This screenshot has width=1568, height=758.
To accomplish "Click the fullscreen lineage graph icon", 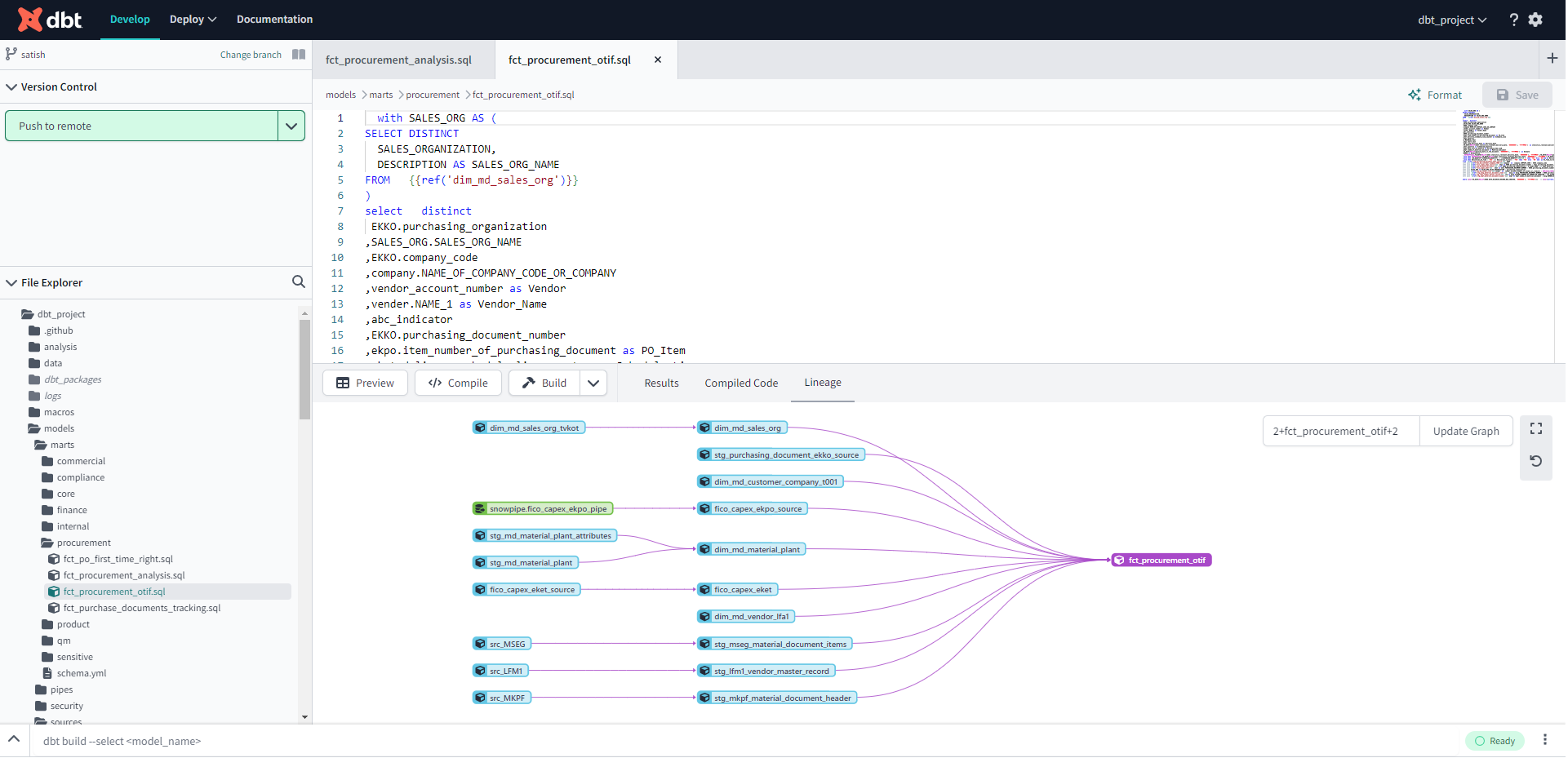I will pyautogui.click(x=1535, y=429).
